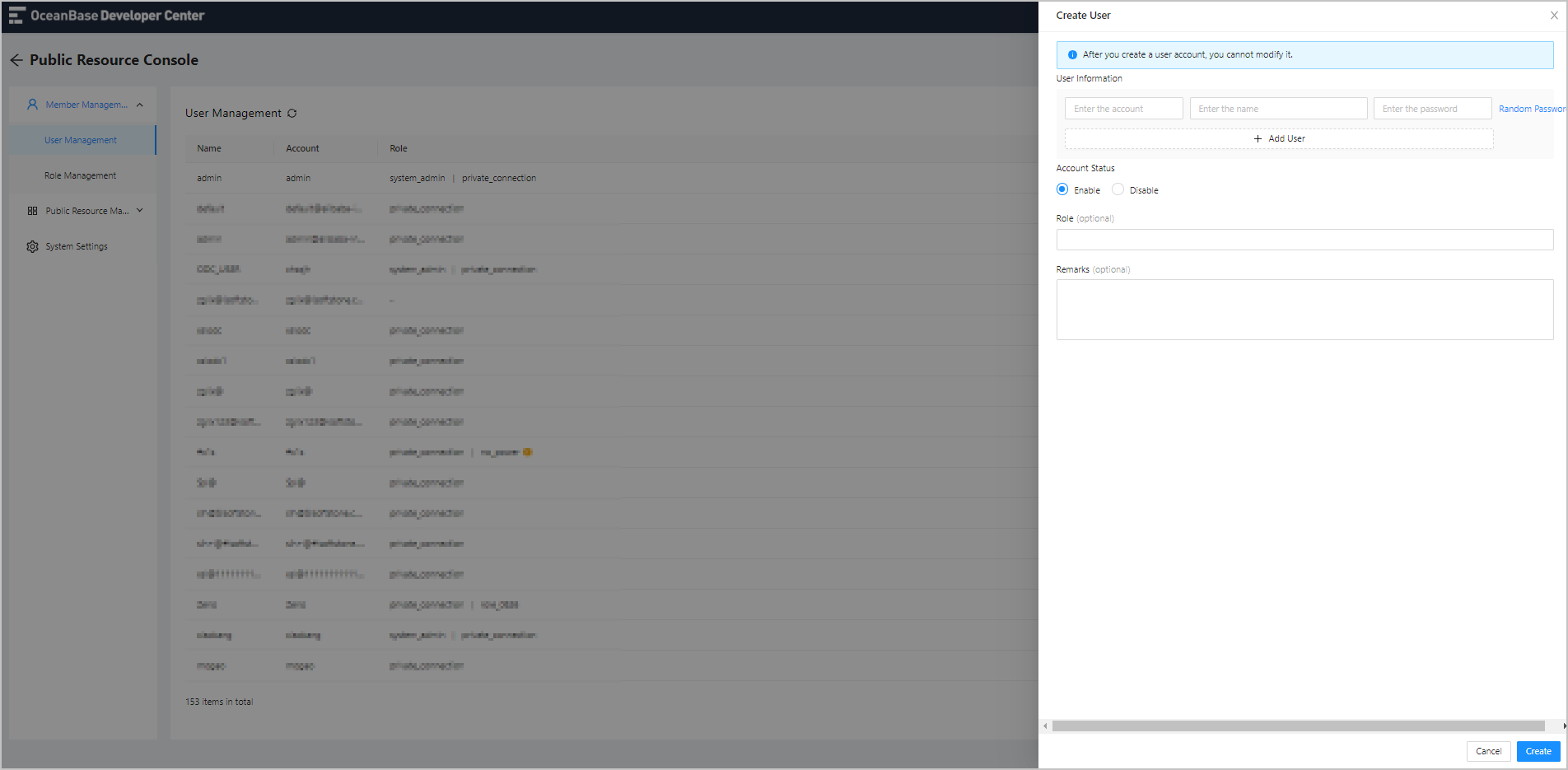Collapse the Member Management section
Image resolution: width=1568 pixels, height=770 pixels.
[x=140, y=105]
